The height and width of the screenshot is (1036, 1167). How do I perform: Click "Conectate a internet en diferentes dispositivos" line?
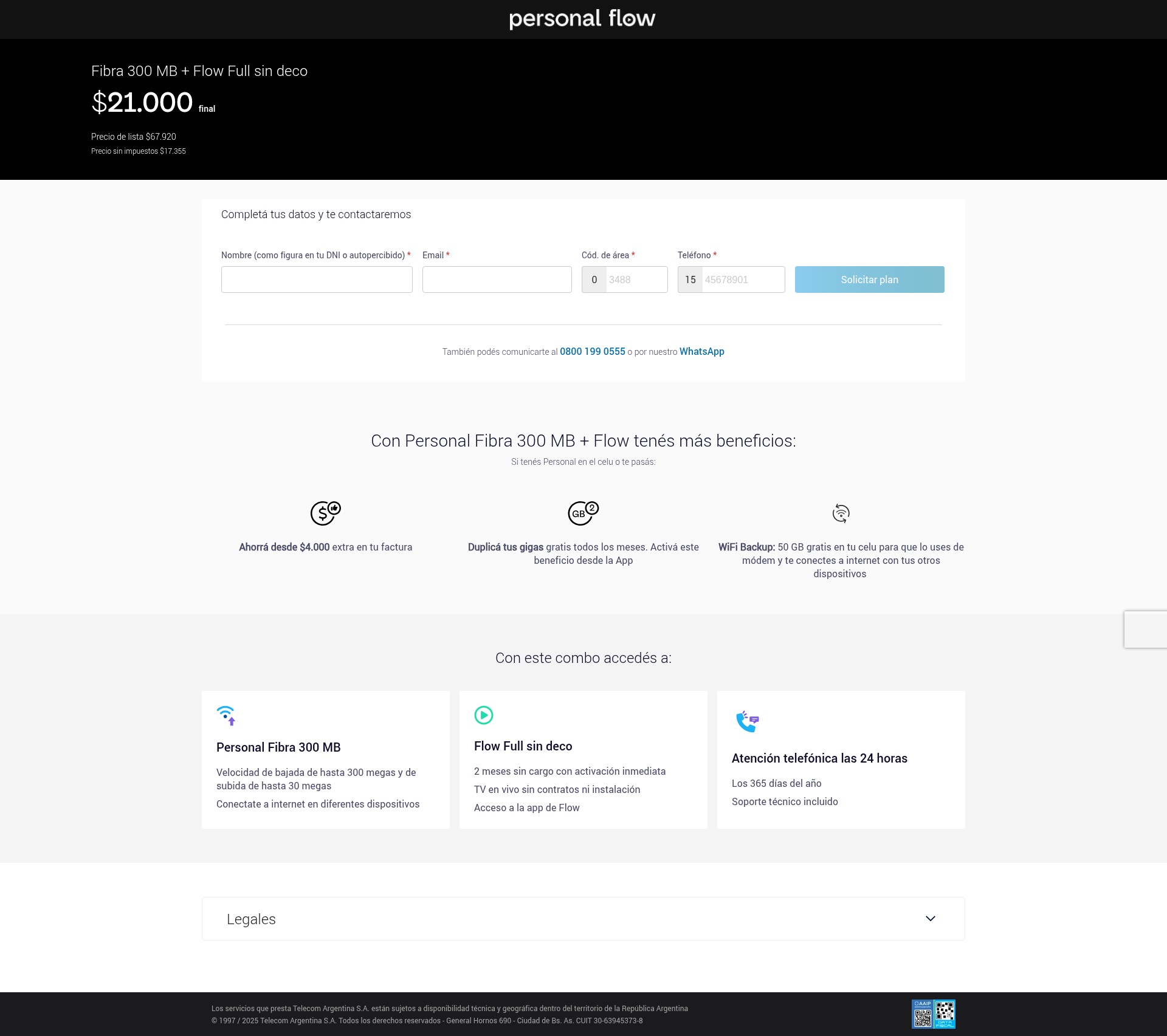[318, 804]
